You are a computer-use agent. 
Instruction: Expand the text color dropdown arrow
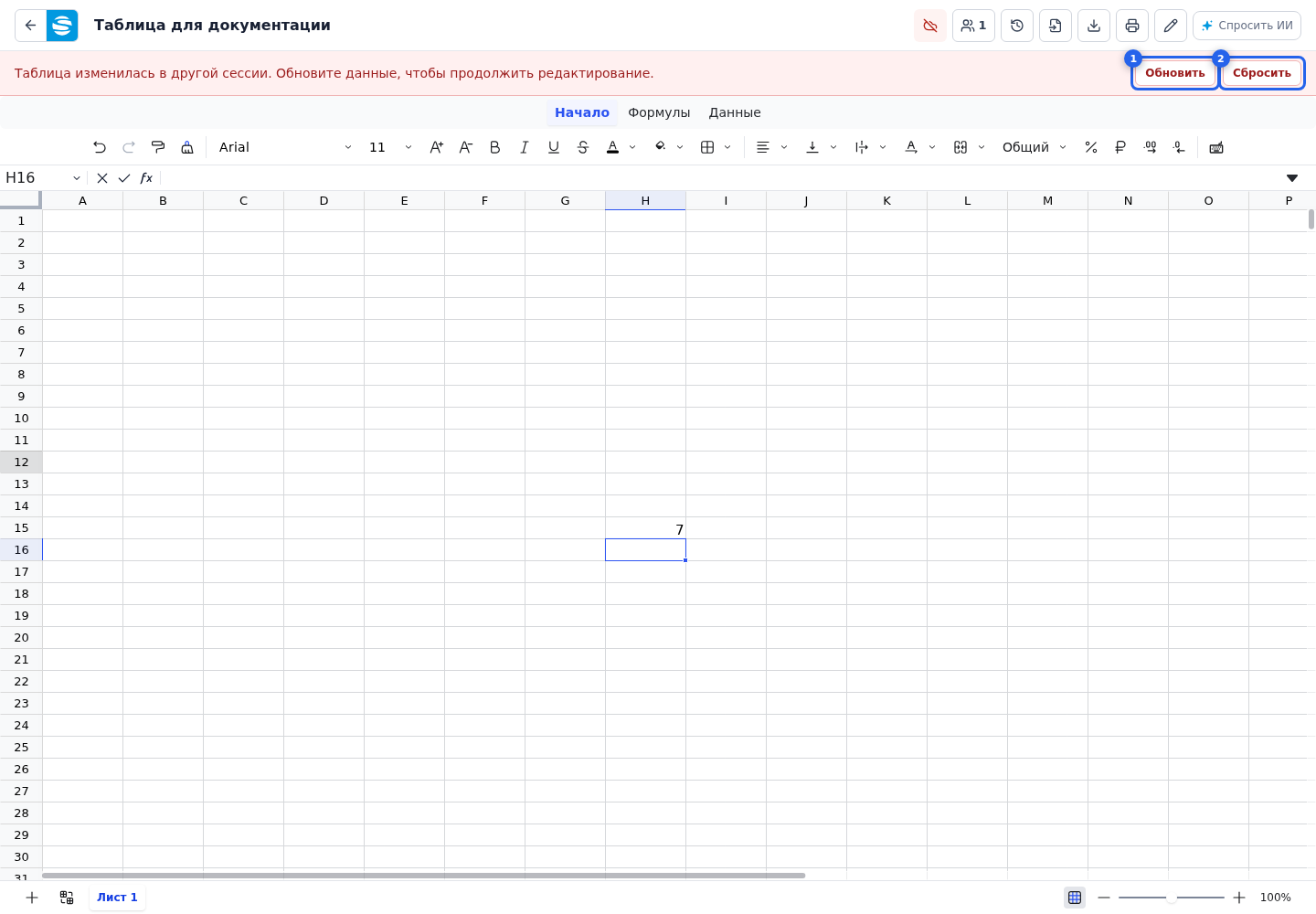(632, 147)
